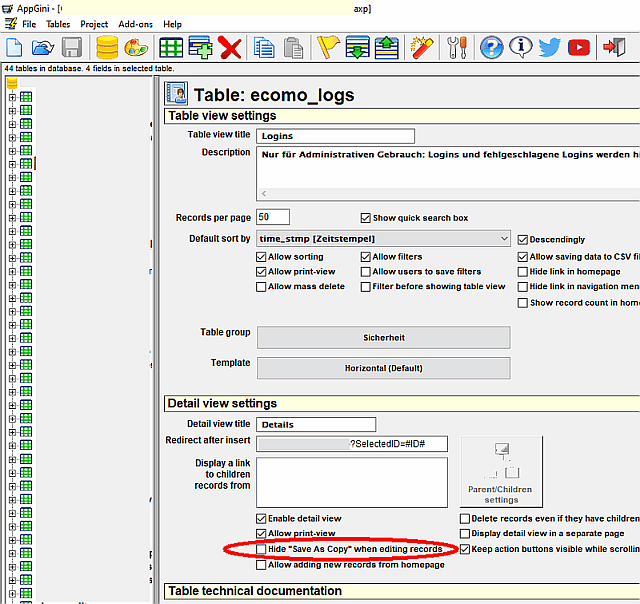This screenshot has height=604, width=640.
Task: Expand the second table node in tree
Action: tap(12, 111)
